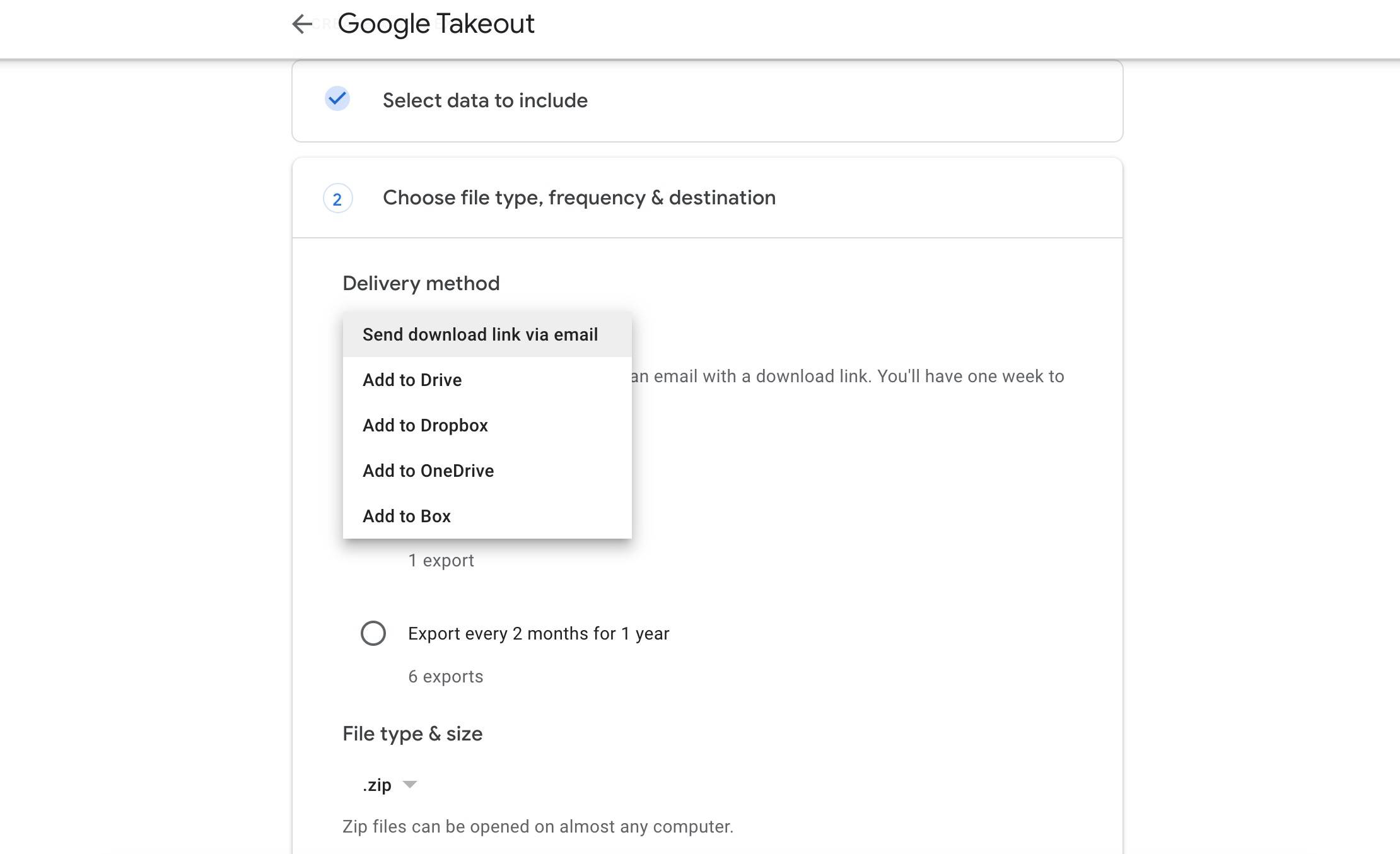Image resolution: width=1400 pixels, height=854 pixels.
Task: Collapse Choose file type, frequency & destination header
Action: 707,198
